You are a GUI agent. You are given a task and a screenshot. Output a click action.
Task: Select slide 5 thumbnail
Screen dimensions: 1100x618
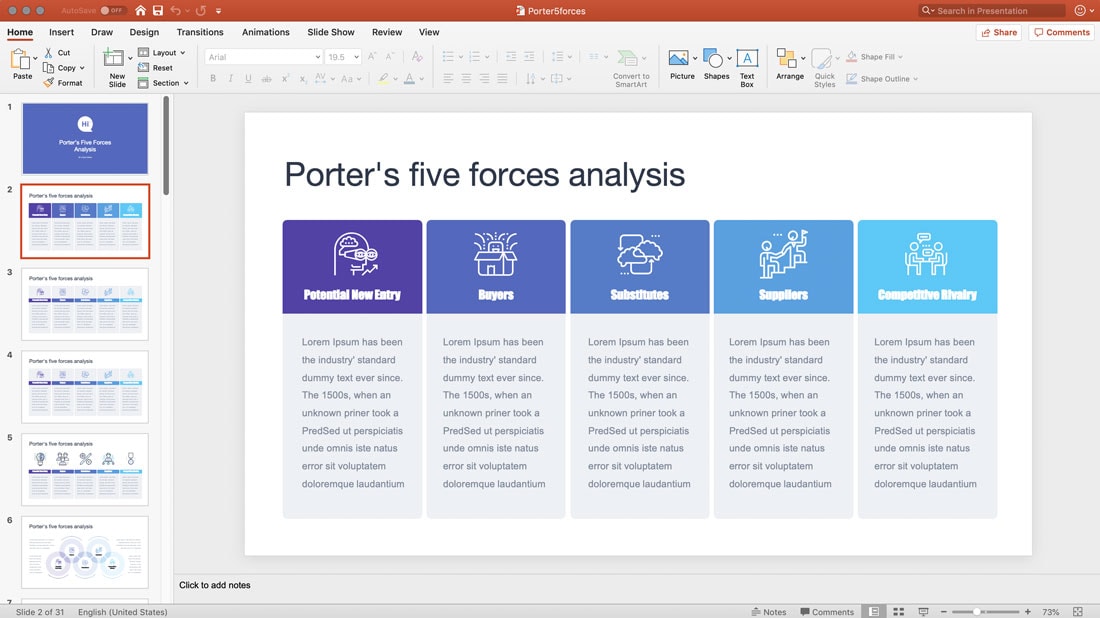coord(86,469)
